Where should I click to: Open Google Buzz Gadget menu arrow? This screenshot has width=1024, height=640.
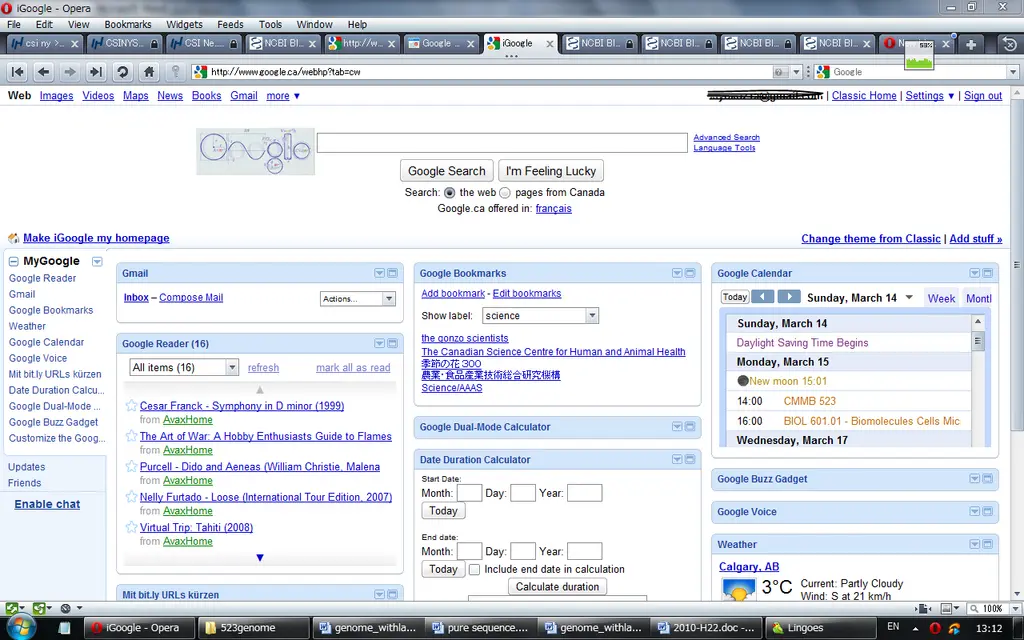[x=974, y=479]
